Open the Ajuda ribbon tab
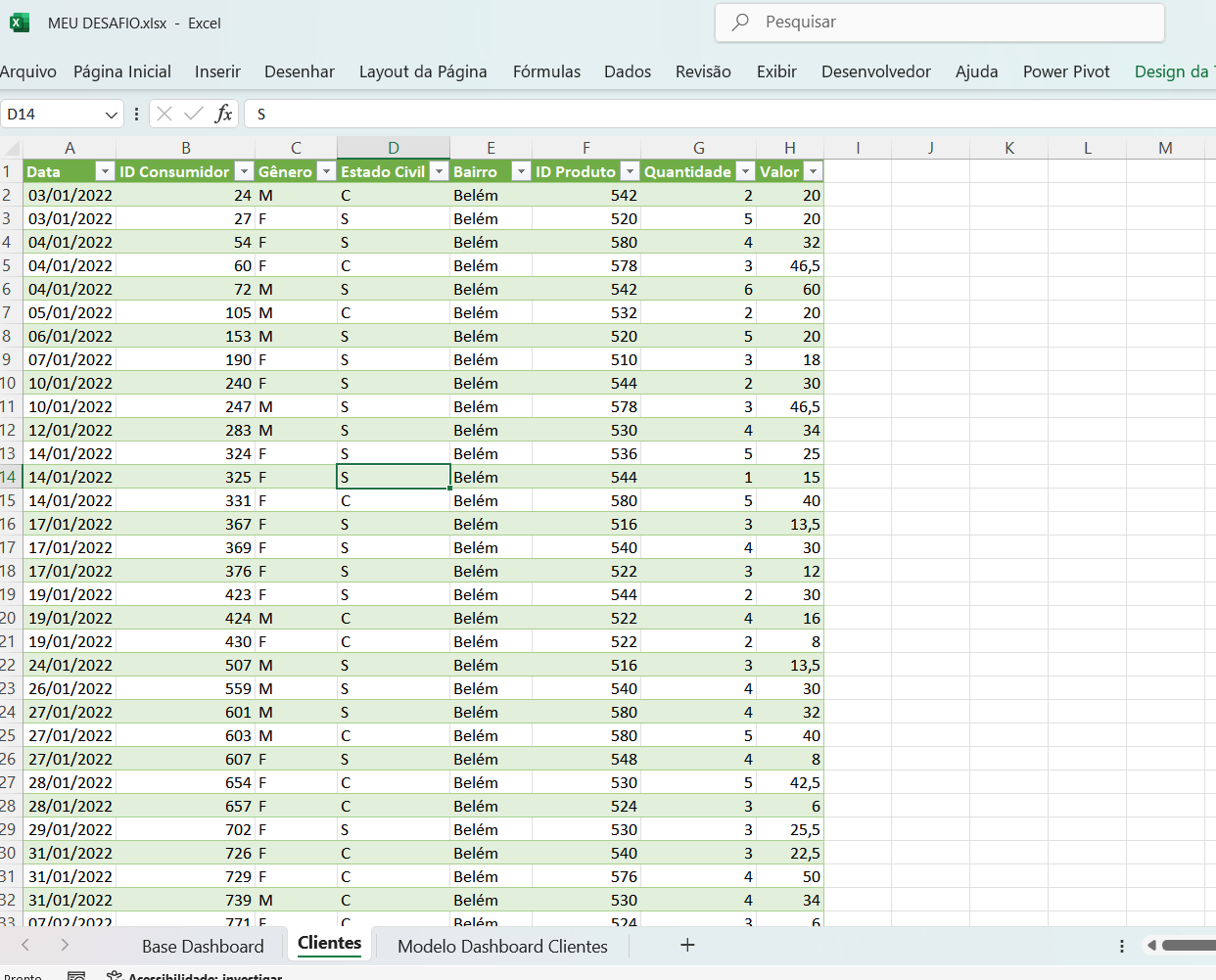The width and height of the screenshot is (1216, 980). click(977, 71)
